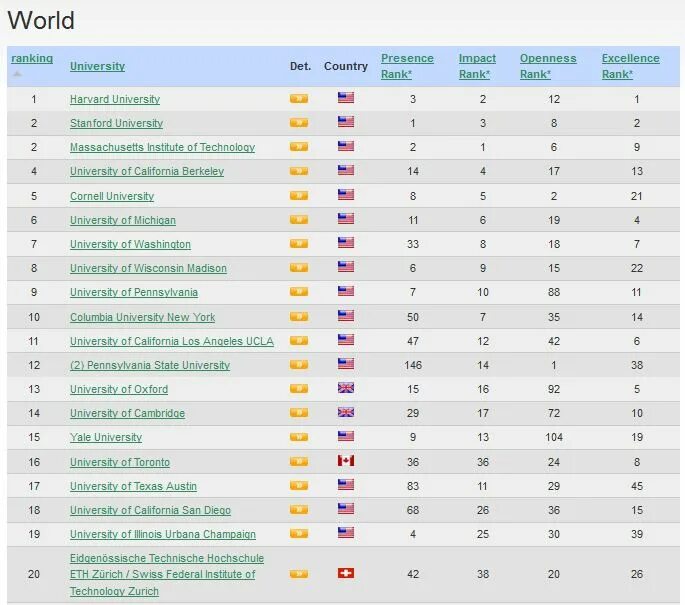The height and width of the screenshot is (605, 685).
Task: Click the UK flag in Cambridge row
Action: [346, 412]
